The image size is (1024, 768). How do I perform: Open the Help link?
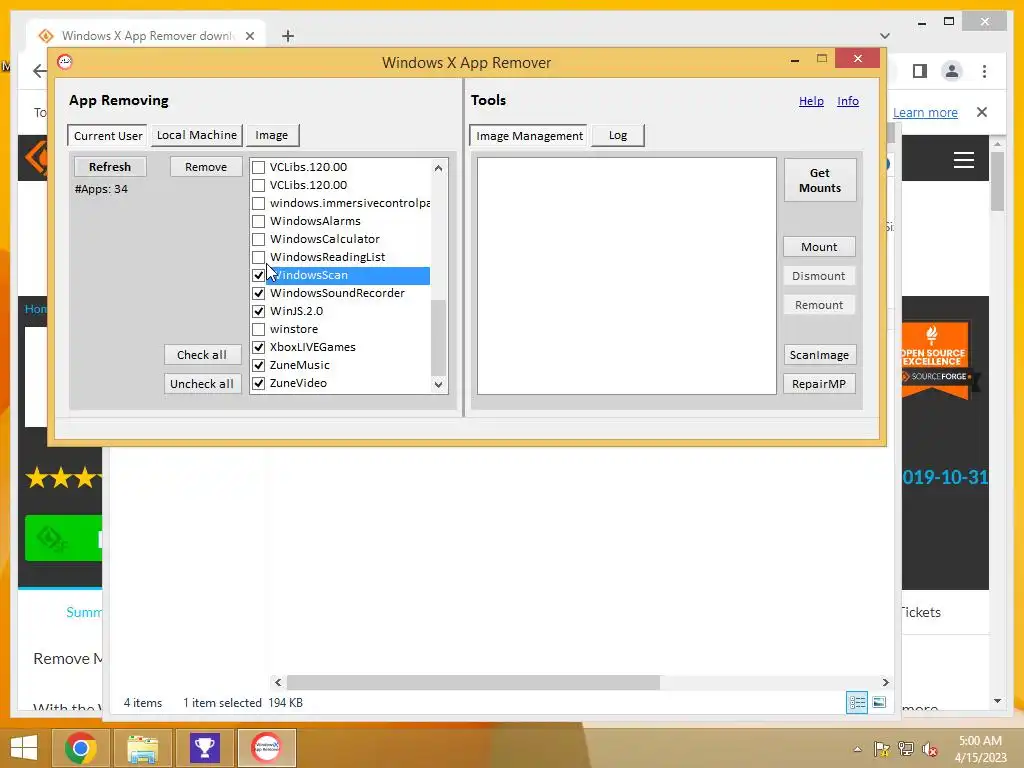point(811,101)
